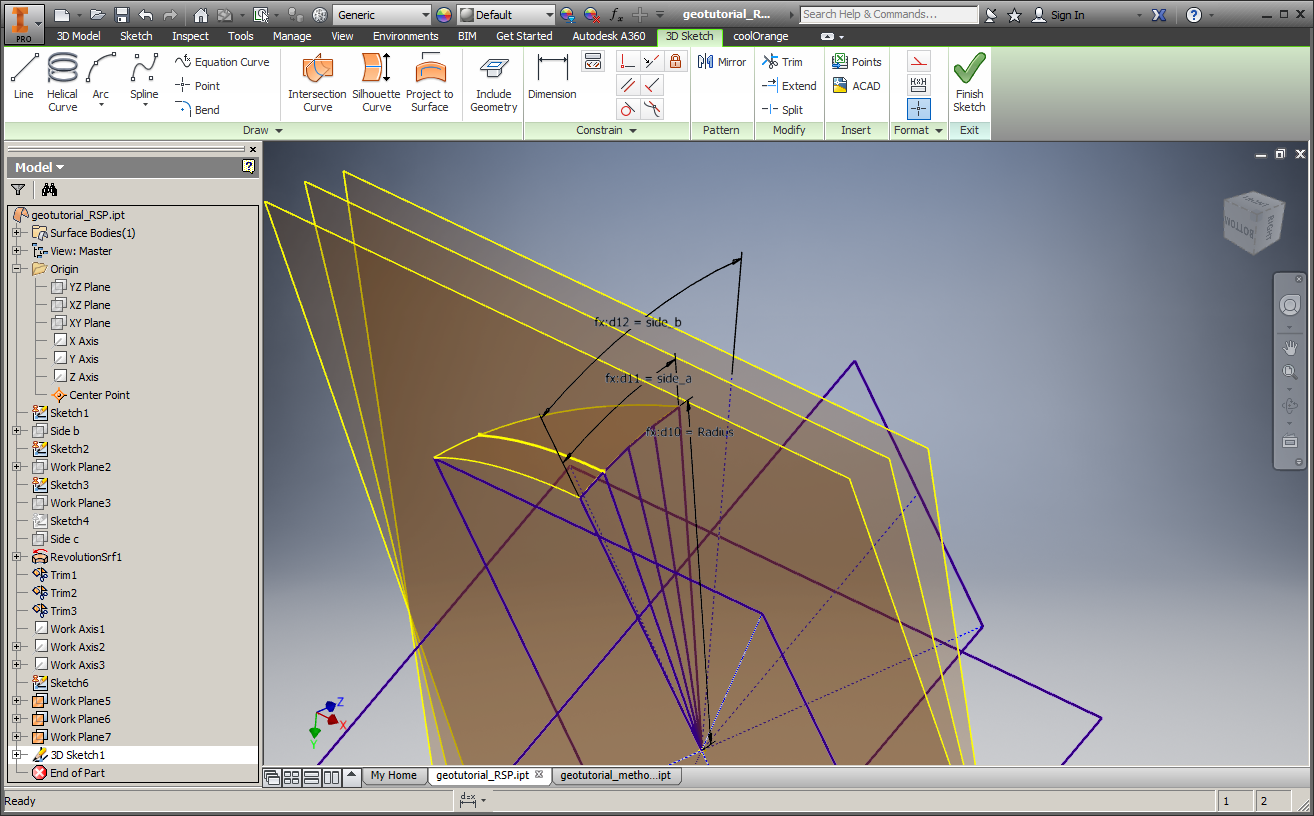Expand the Work Plane5 node

[16, 701]
